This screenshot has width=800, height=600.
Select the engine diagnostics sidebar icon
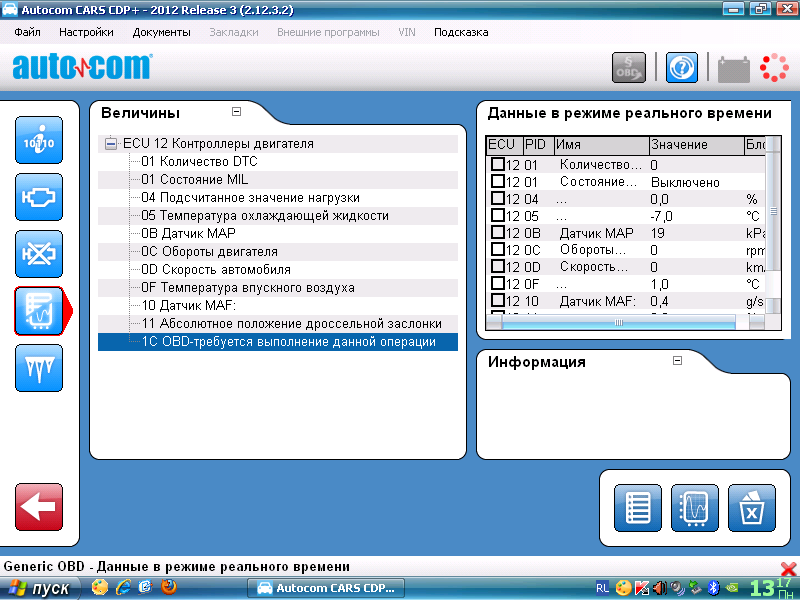(x=39, y=198)
